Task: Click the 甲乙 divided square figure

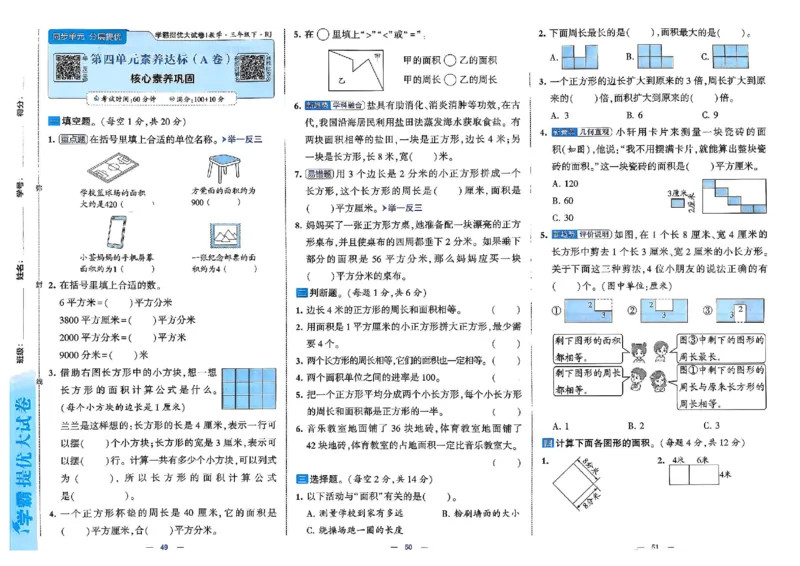Action: pos(355,70)
